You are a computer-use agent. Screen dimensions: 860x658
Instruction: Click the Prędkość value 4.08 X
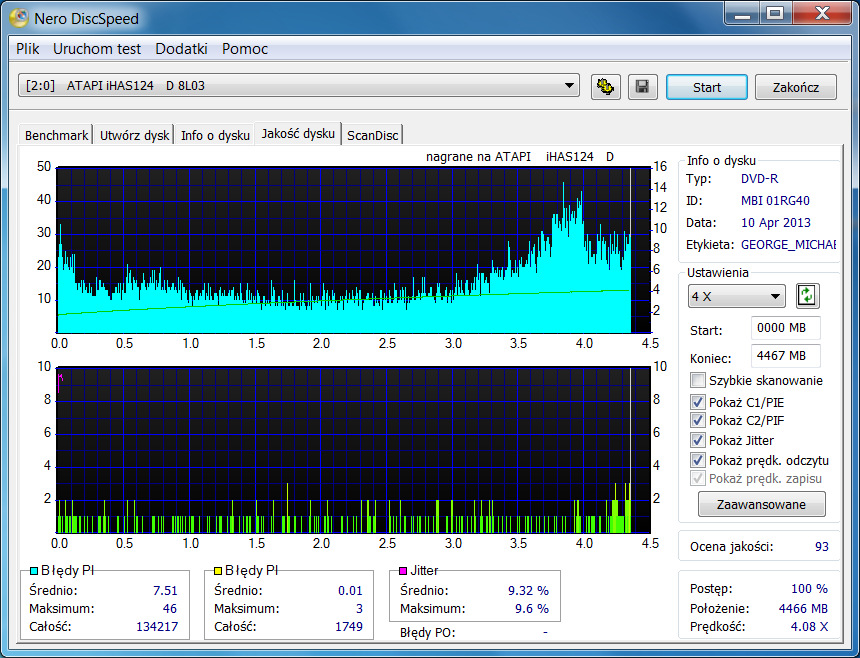[x=809, y=626]
